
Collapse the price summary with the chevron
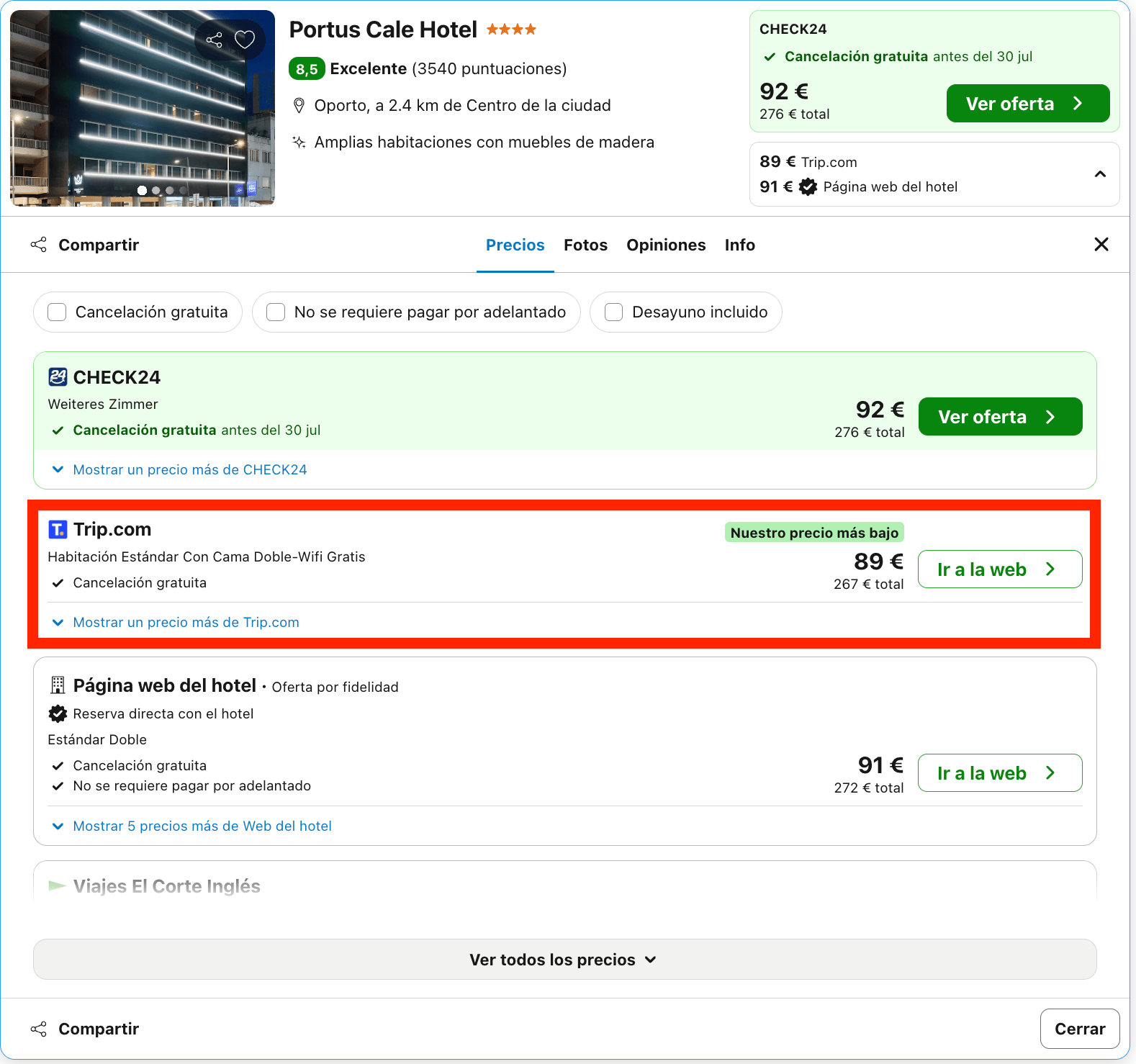1100,174
